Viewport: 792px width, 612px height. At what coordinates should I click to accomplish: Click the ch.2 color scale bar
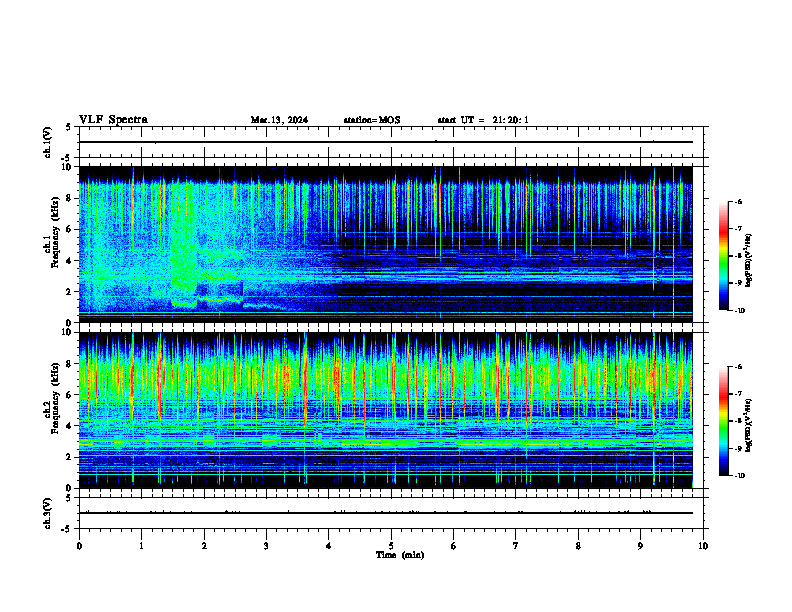[724, 421]
